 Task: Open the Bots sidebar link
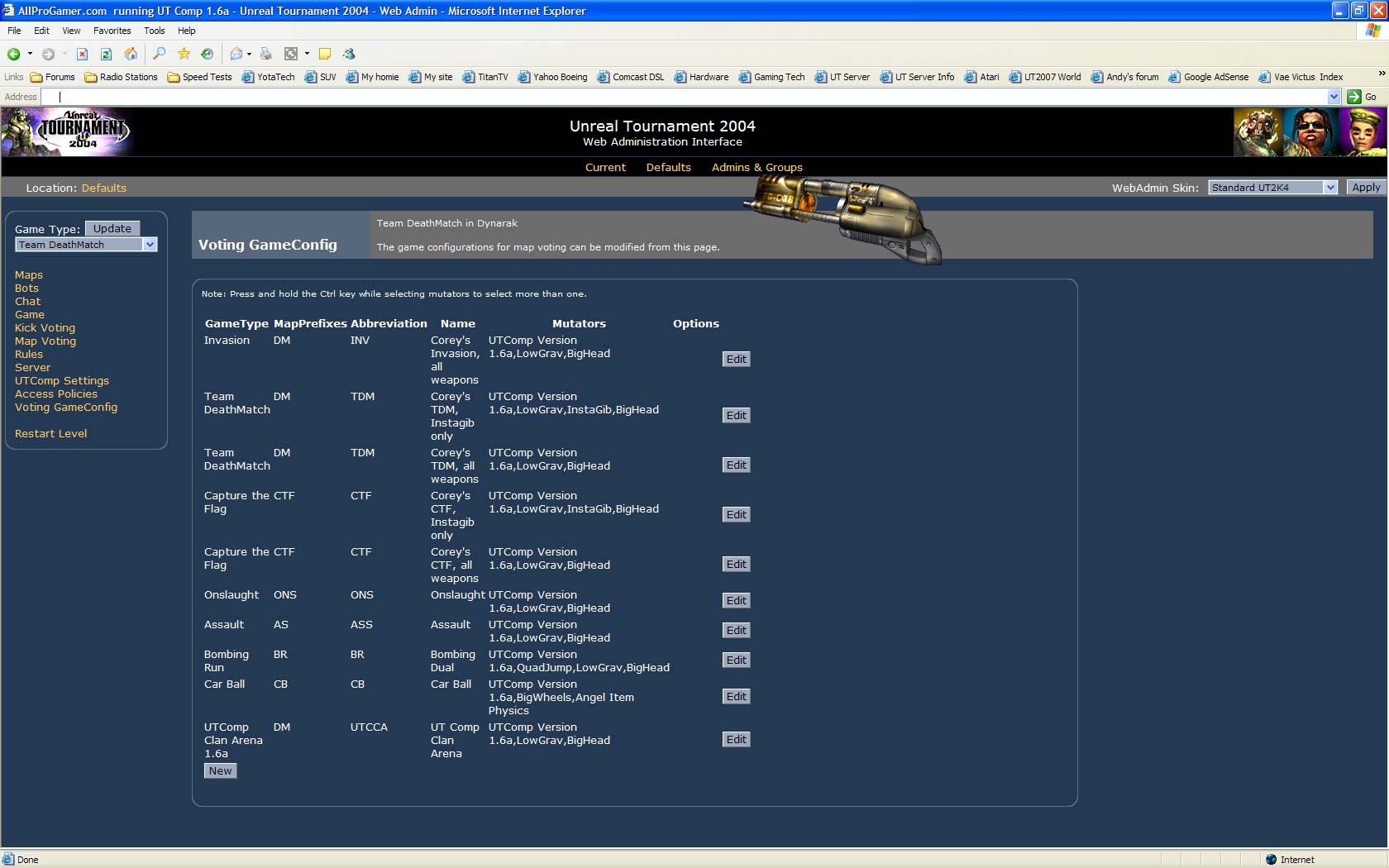click(x=26, y=289)
